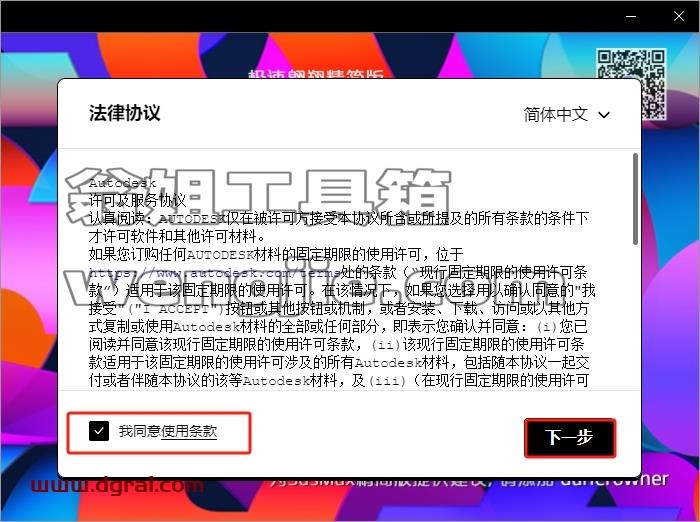Uncheck the 我同意使用条款 checkbox
Screen dimensions: 700x522
(99, 431)
